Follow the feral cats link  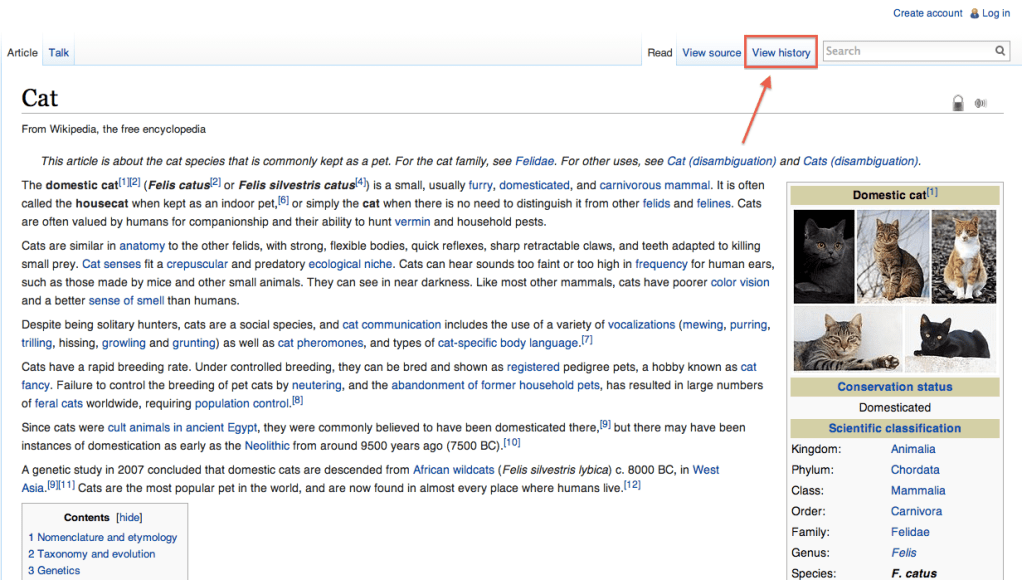click(59, 403)
